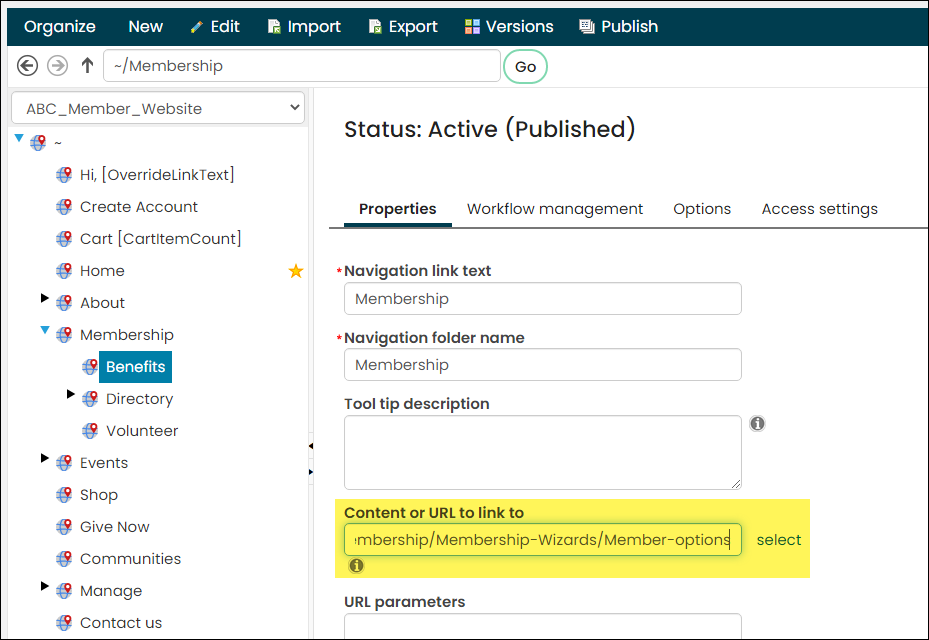
Task: Collapse the Membership tree node
Action: point(45,330)
